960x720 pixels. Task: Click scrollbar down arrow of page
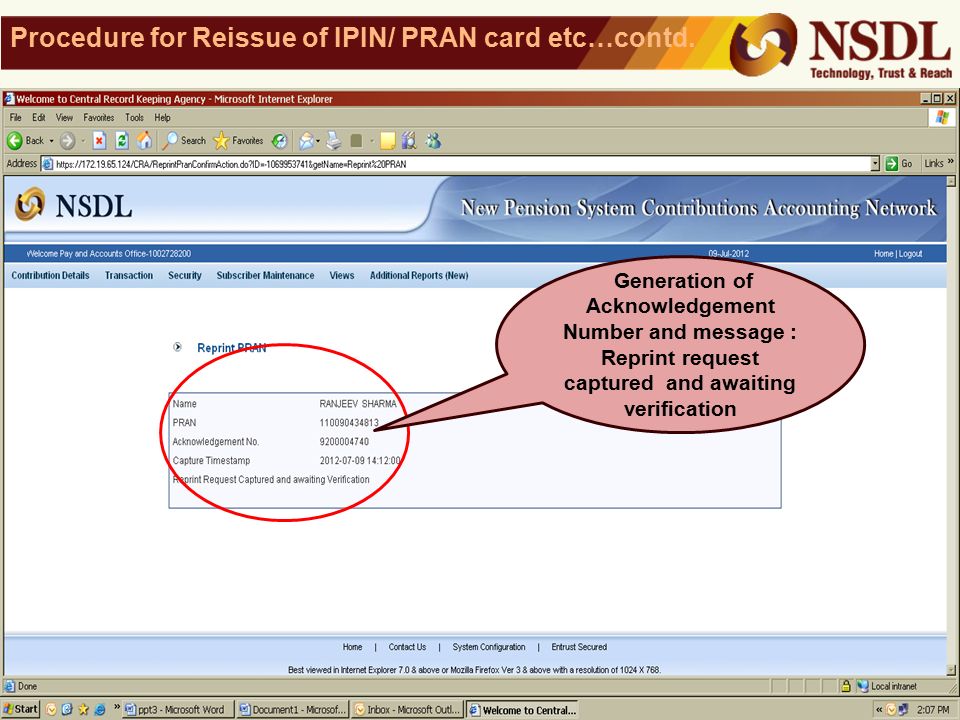coord(951,669)
